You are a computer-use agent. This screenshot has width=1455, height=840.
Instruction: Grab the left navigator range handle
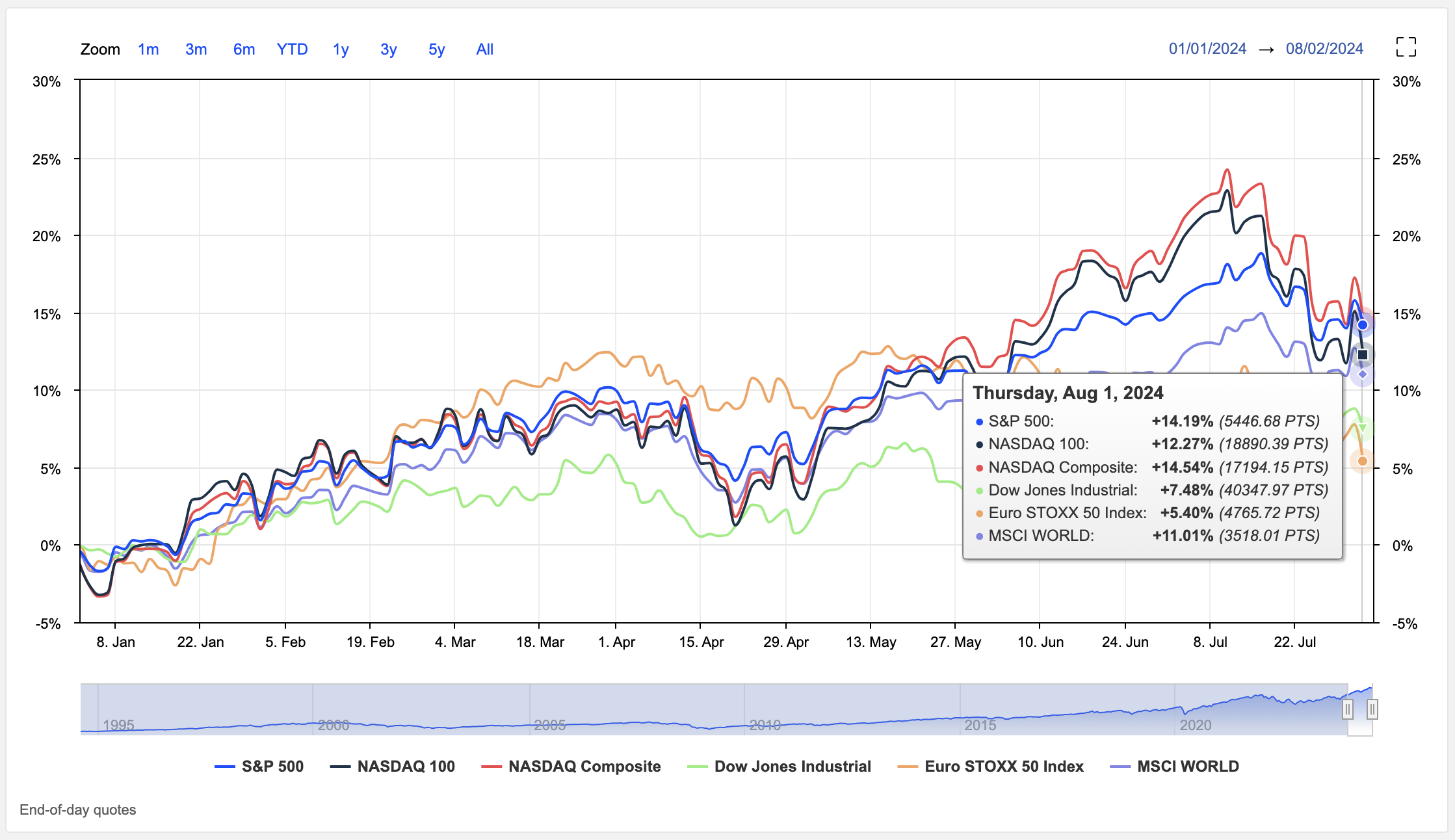coord(1348,709)
